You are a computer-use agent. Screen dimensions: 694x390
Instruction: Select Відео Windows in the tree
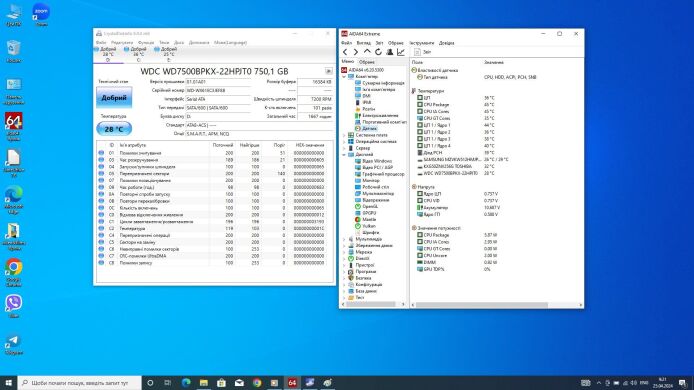(373, 161)
